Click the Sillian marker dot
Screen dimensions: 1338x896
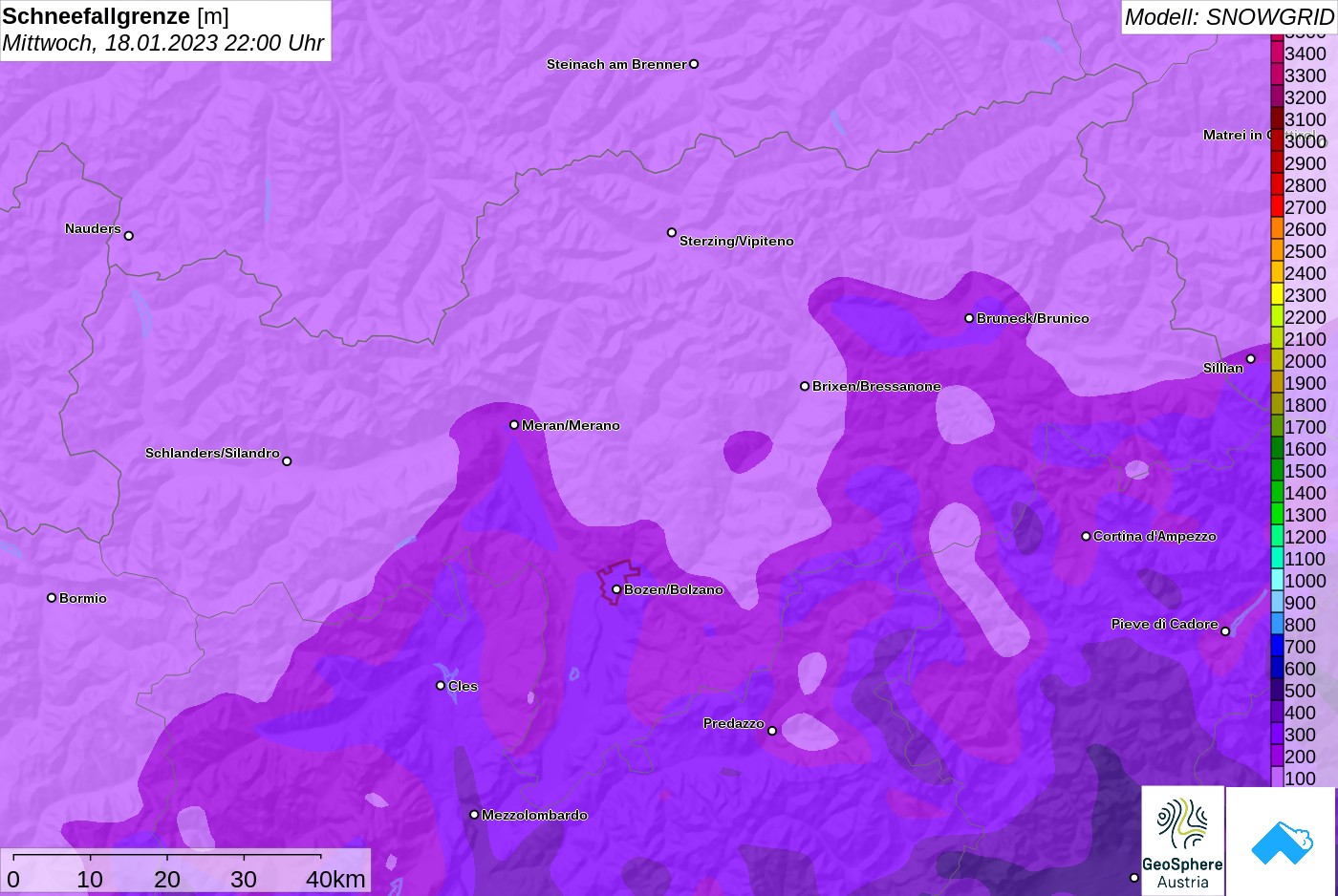point(1251,359)
